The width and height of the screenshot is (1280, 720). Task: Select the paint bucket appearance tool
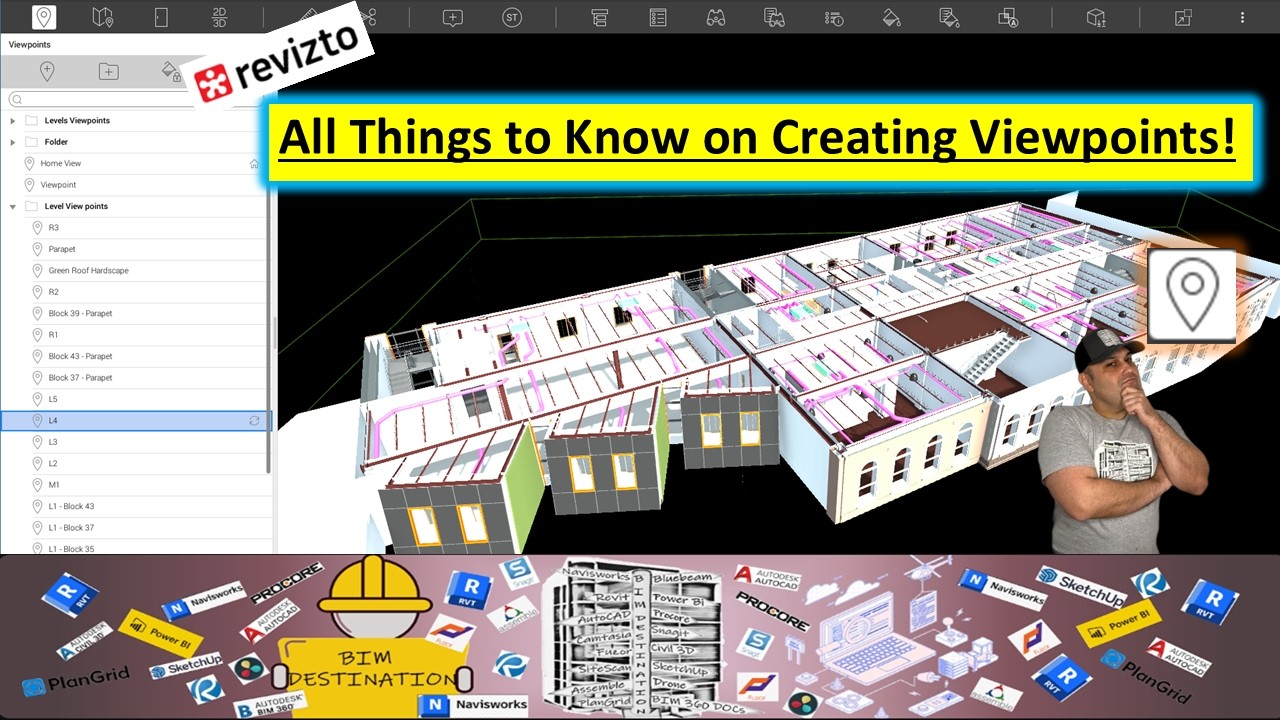pos(892,17)
